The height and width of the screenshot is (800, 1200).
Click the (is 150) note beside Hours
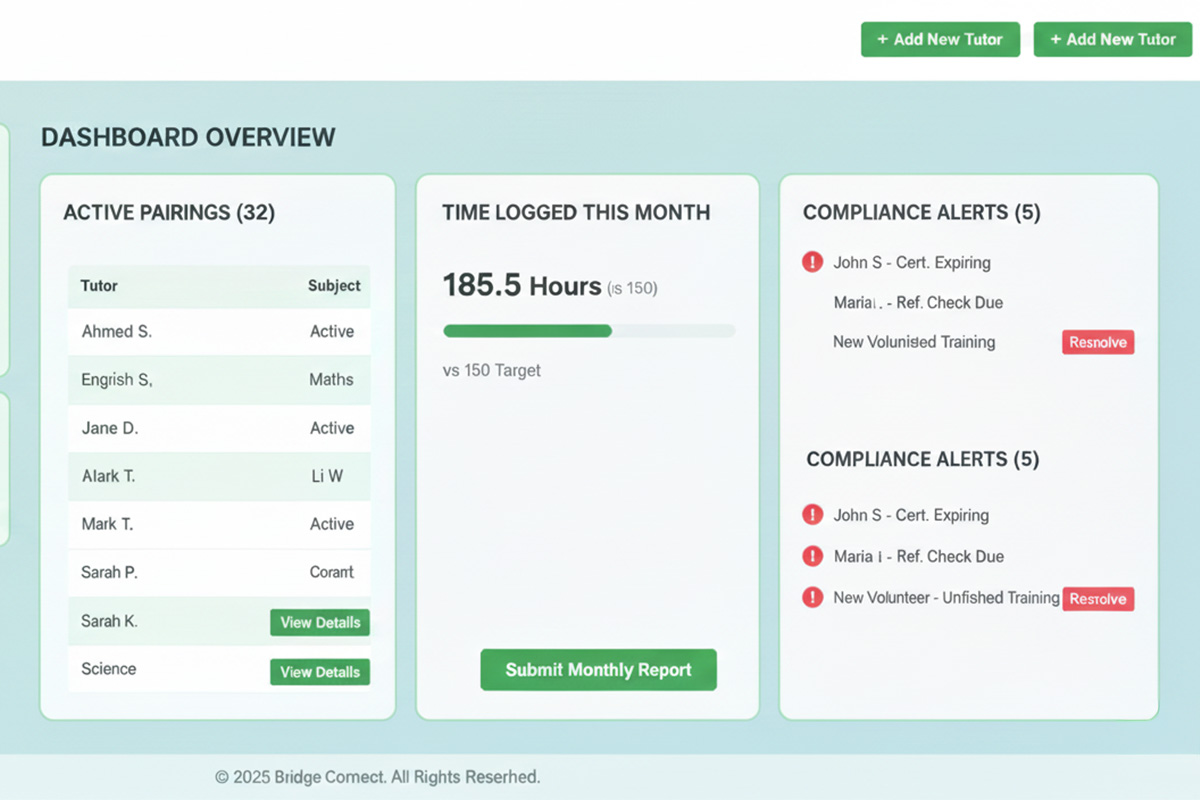(632, 289)
